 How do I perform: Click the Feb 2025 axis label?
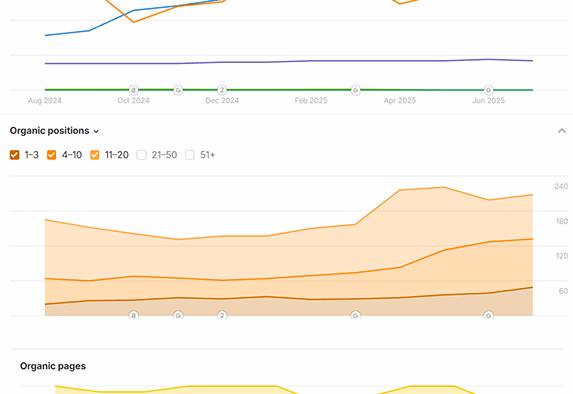[x=311, y=101]
